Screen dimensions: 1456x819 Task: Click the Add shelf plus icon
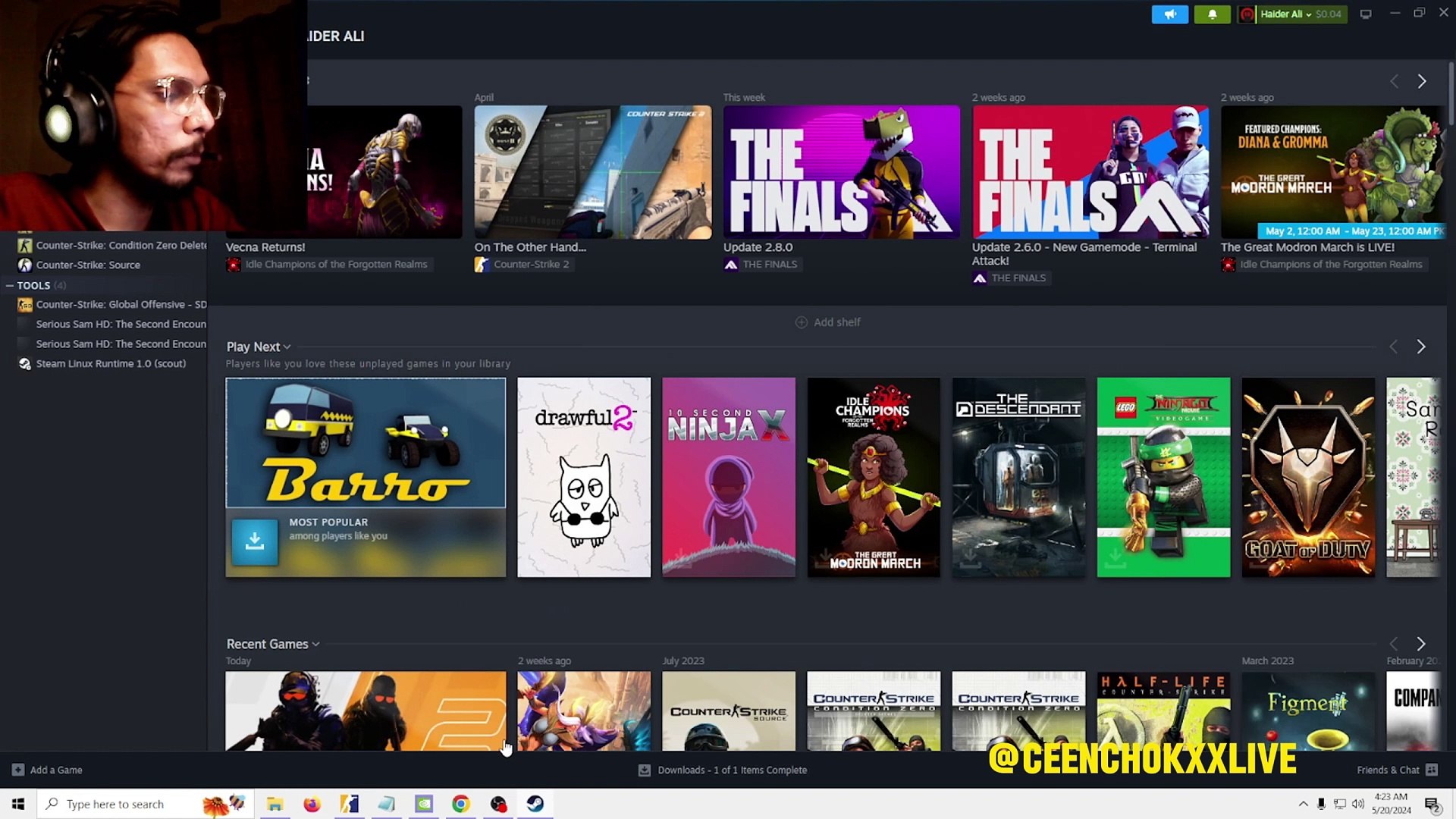click(x=802, y=322)
